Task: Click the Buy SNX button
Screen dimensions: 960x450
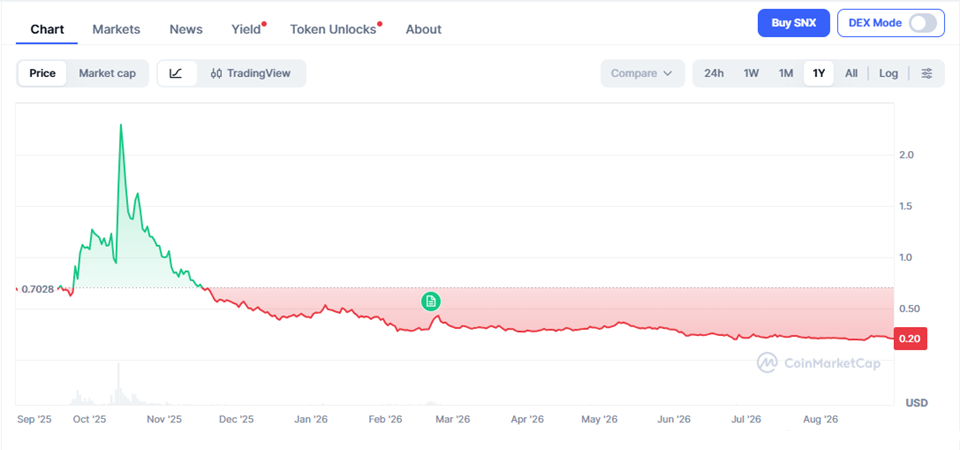Action: click(793, 23)
